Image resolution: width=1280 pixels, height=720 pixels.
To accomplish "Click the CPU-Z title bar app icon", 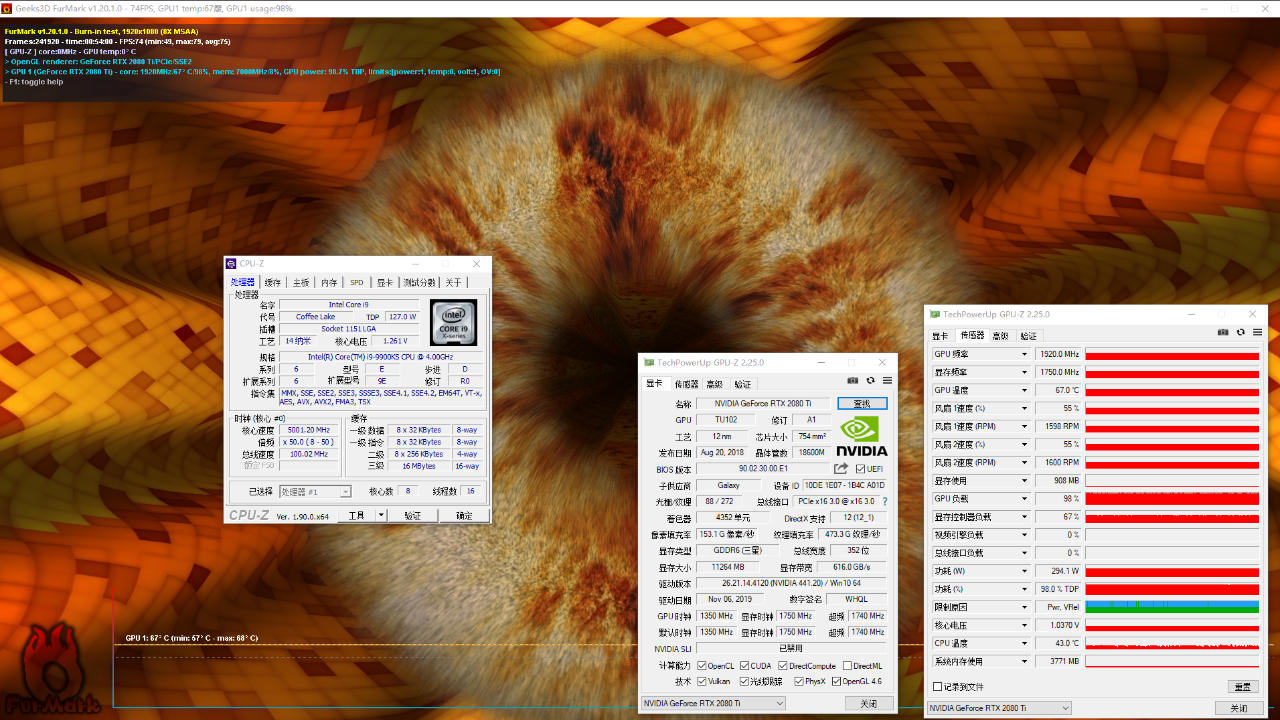I will [x=232, y=264].
